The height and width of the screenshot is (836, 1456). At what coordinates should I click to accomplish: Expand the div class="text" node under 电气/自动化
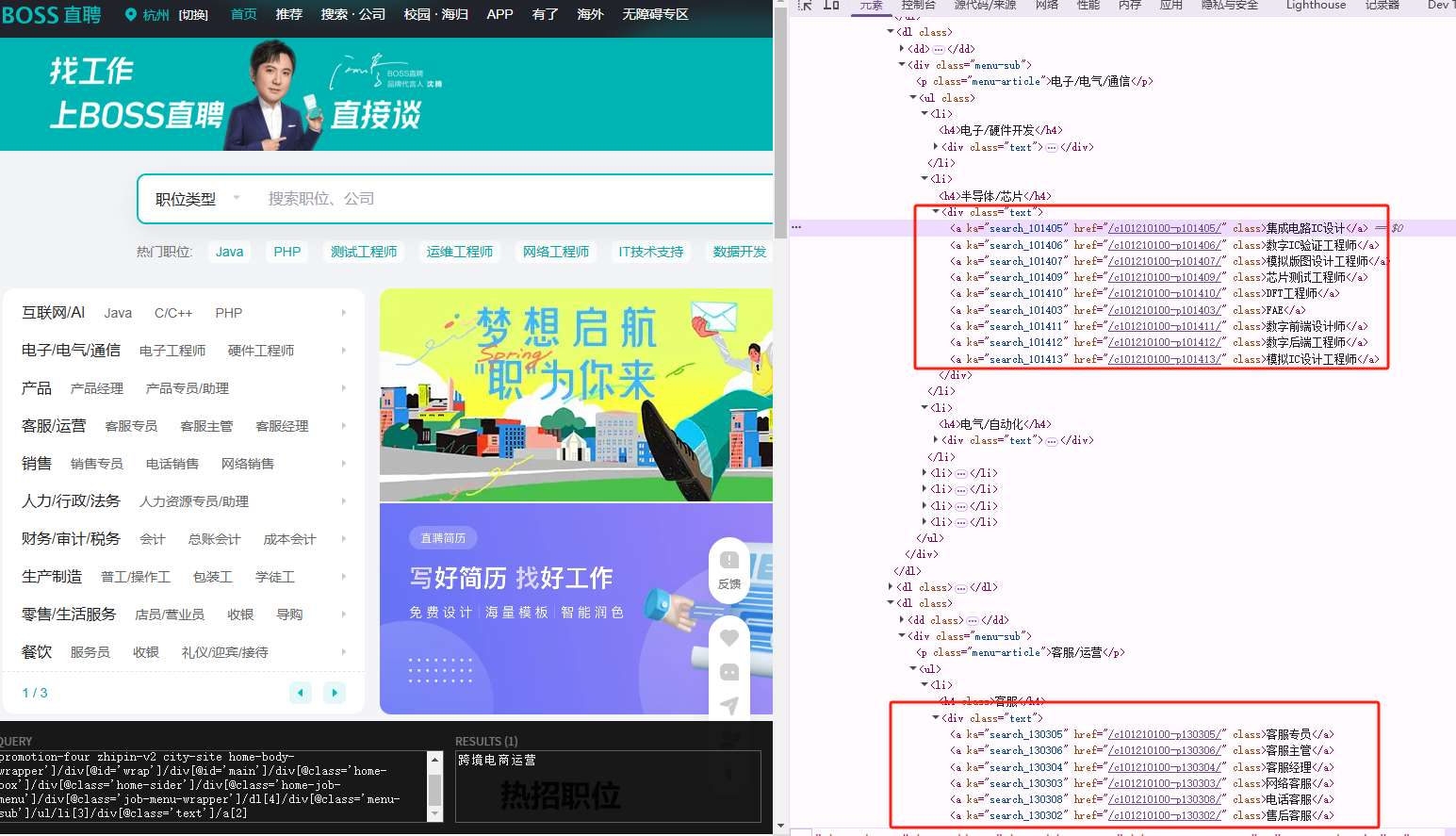click(936, 440)
